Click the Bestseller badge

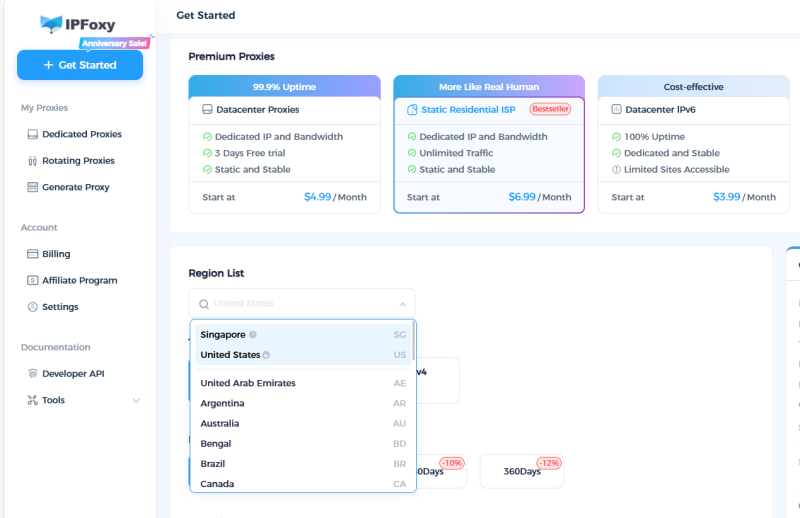click(550, 109)
